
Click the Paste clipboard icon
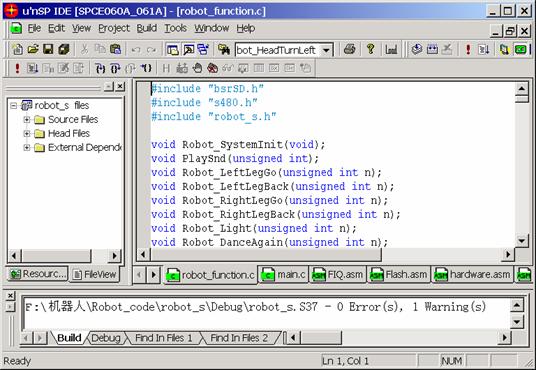tap(115, 50)
